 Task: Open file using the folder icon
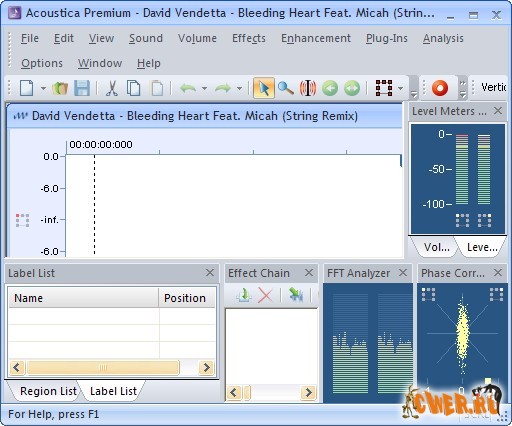click(60, 89)
